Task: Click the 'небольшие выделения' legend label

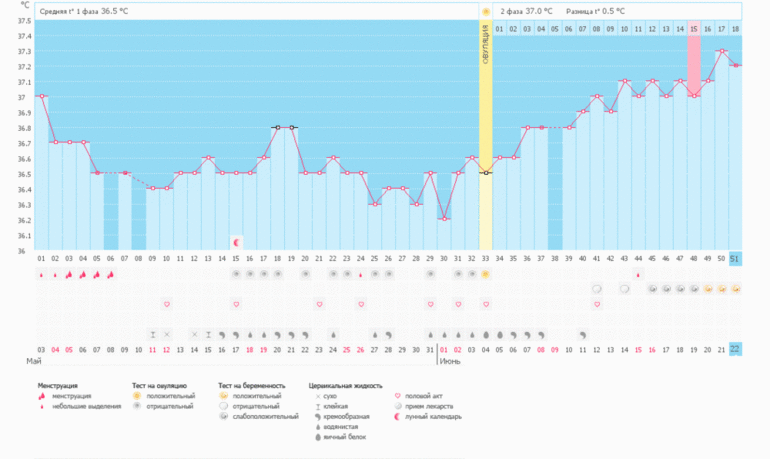Action: [74, 406]
